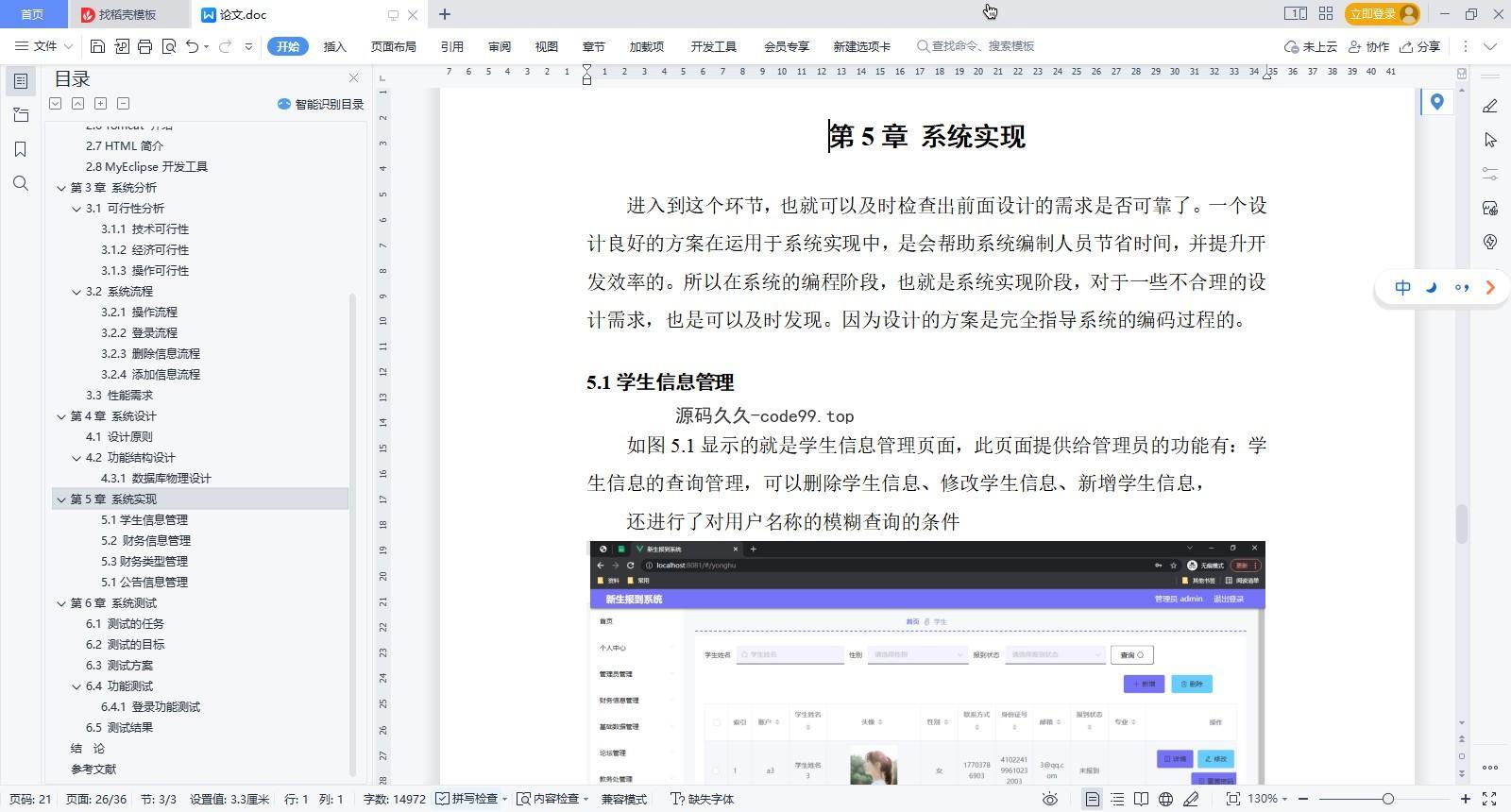This screenshot has width=1511, height=812.
Task: Open the chapter navigation sidebar icon
Action: click(21, 115)
